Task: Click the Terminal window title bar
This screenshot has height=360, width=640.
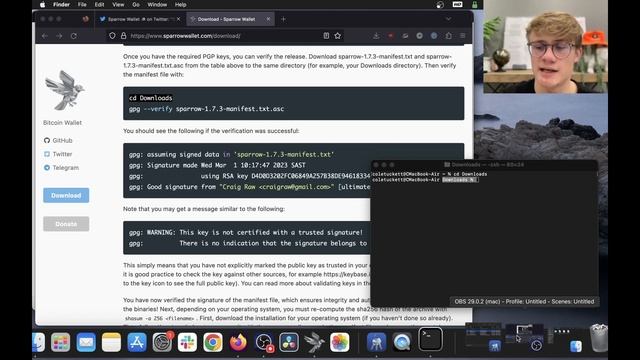Action: coord(484,164)
